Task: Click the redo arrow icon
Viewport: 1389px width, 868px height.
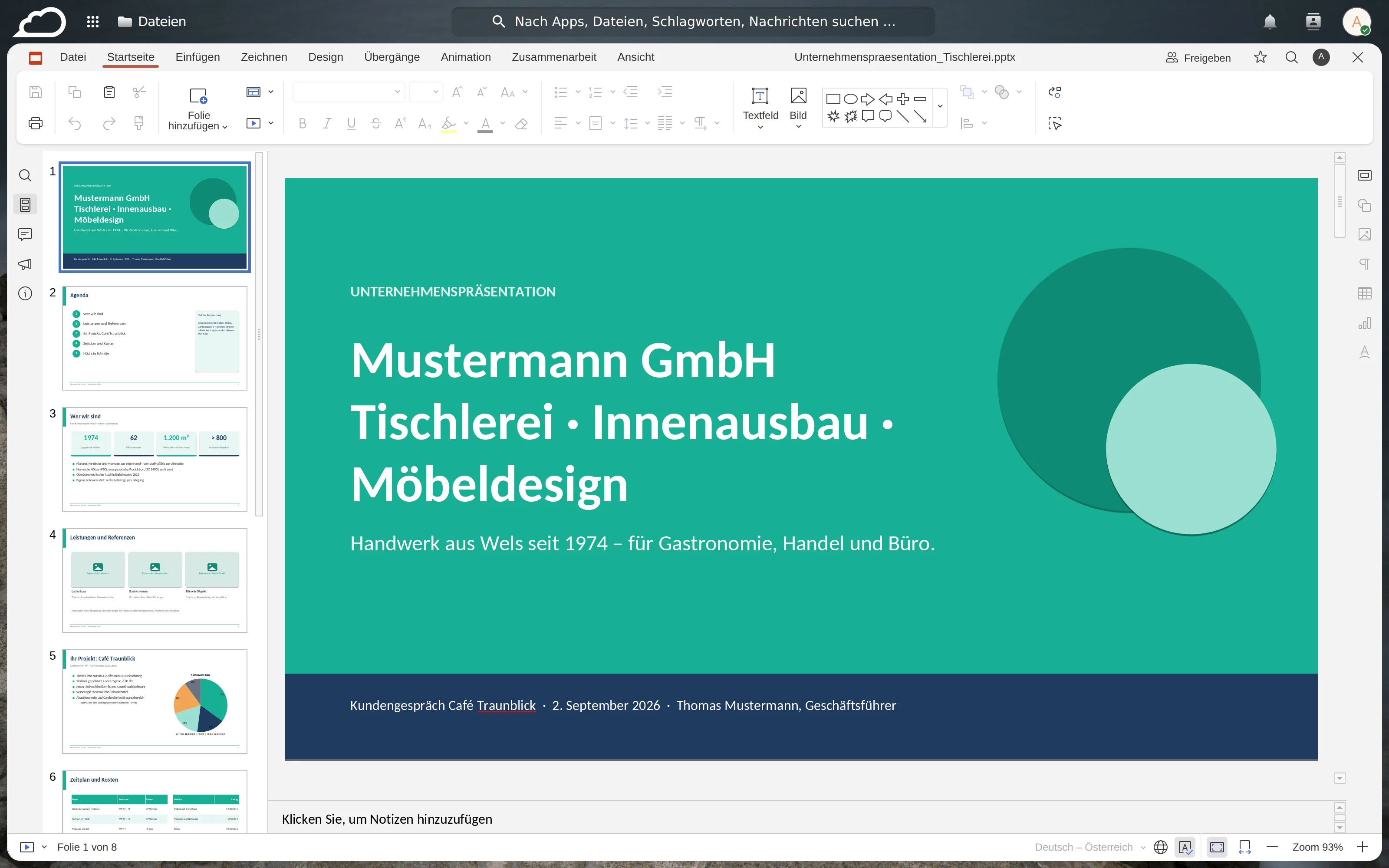Action: 109,123
